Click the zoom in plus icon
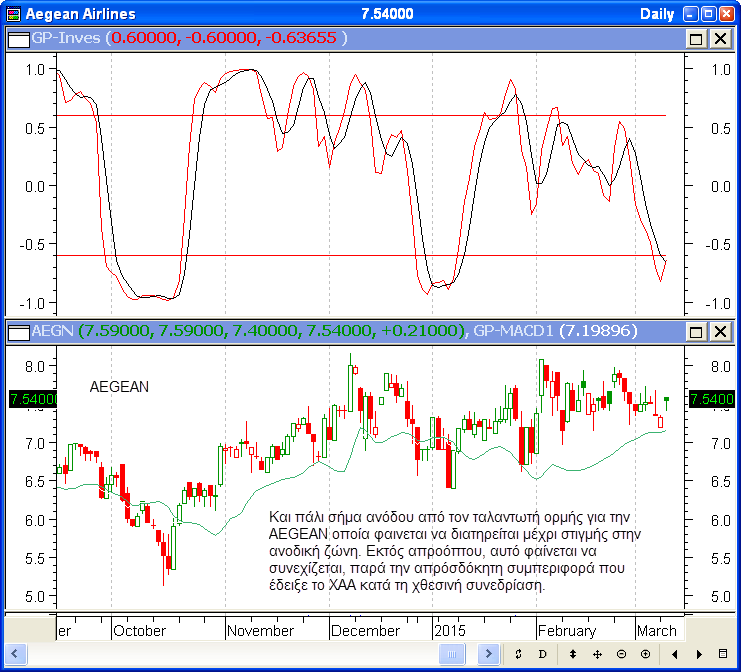This screenshot has width=741, height=672. tap(646, 654)
